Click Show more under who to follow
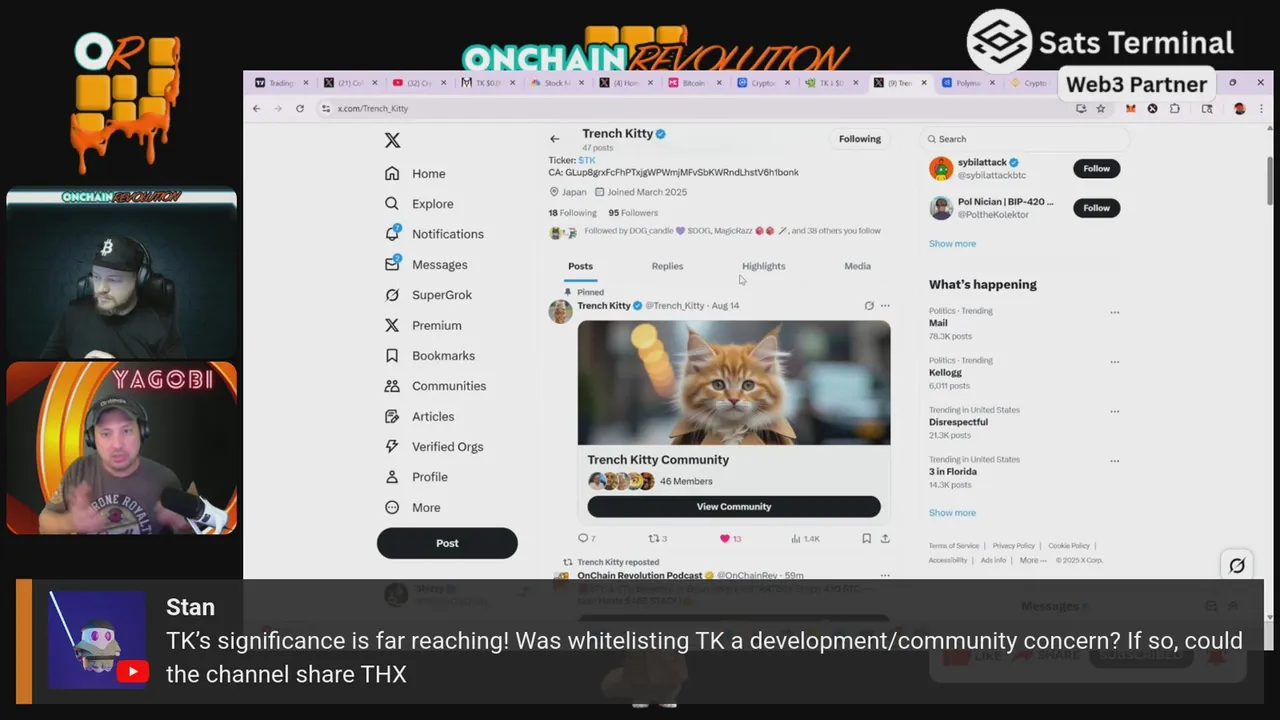The width and height of the screenshot is (1280, 720). click(952, 243)
